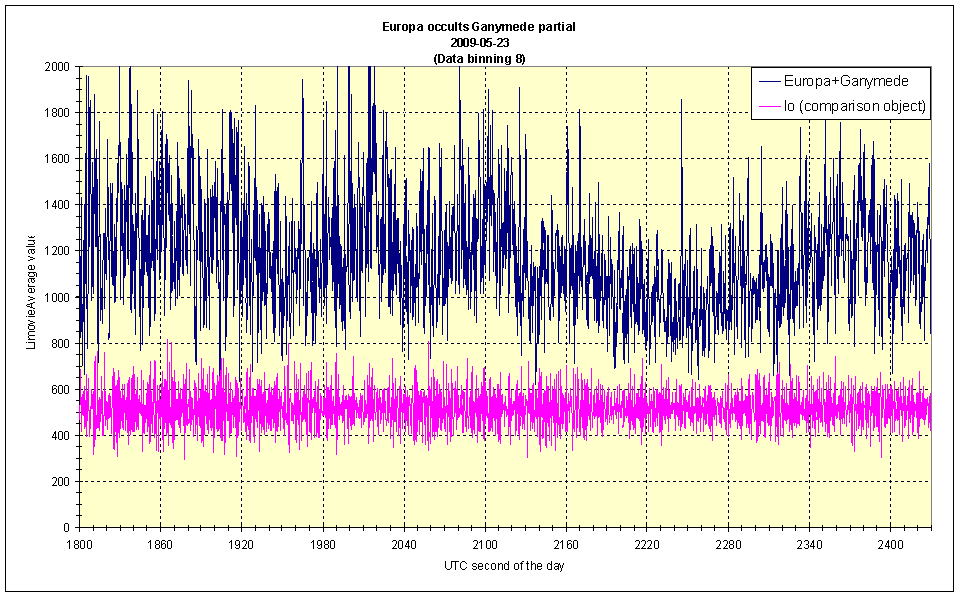
Task: Click y-axis label 800
Action: [61, 343]
